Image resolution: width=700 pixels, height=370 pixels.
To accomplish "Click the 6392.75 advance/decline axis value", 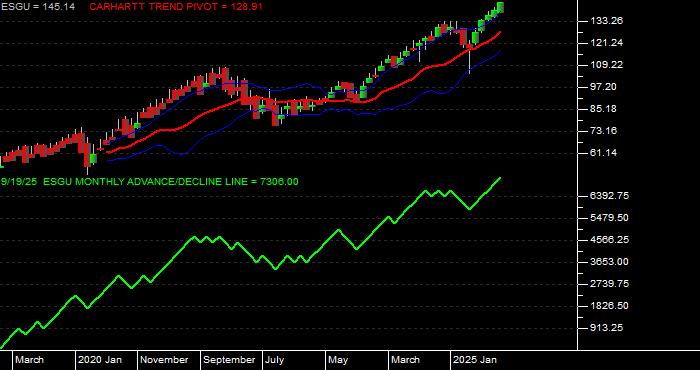I will click(610, 195).
